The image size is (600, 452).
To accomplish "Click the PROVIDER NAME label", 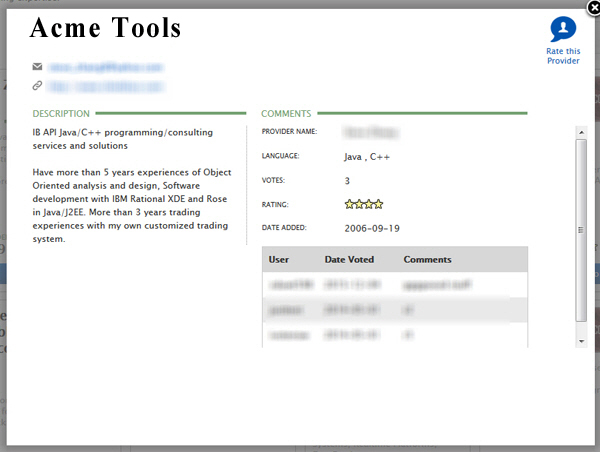I will [x=289, y=132].
